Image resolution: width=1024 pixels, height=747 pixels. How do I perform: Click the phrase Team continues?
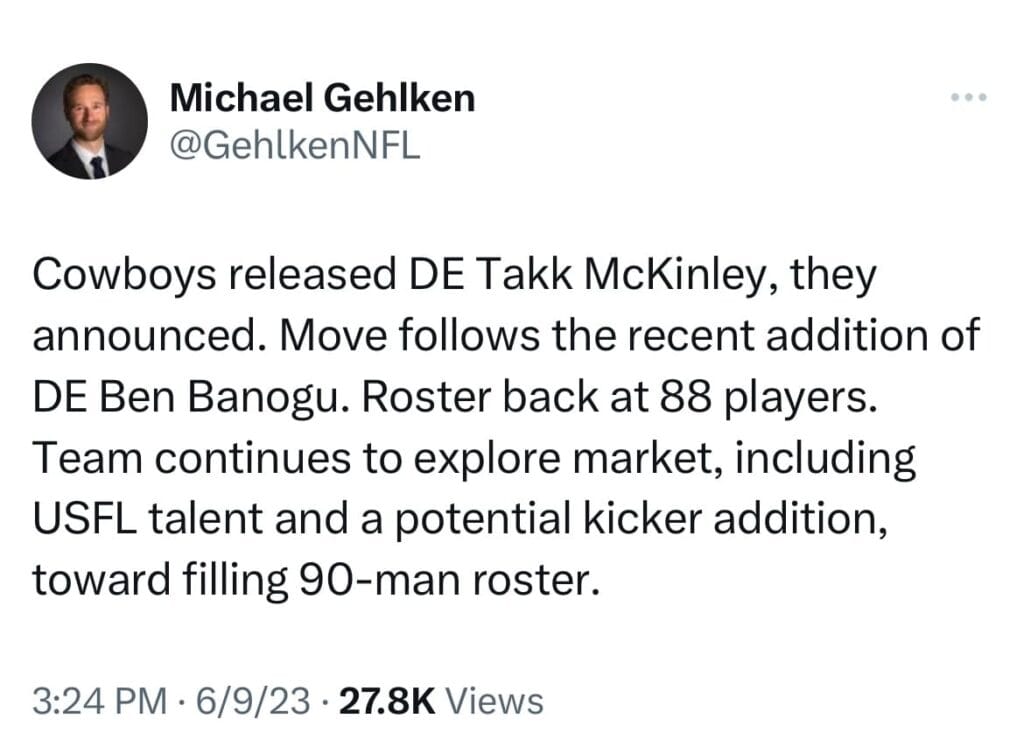[191, 458]
